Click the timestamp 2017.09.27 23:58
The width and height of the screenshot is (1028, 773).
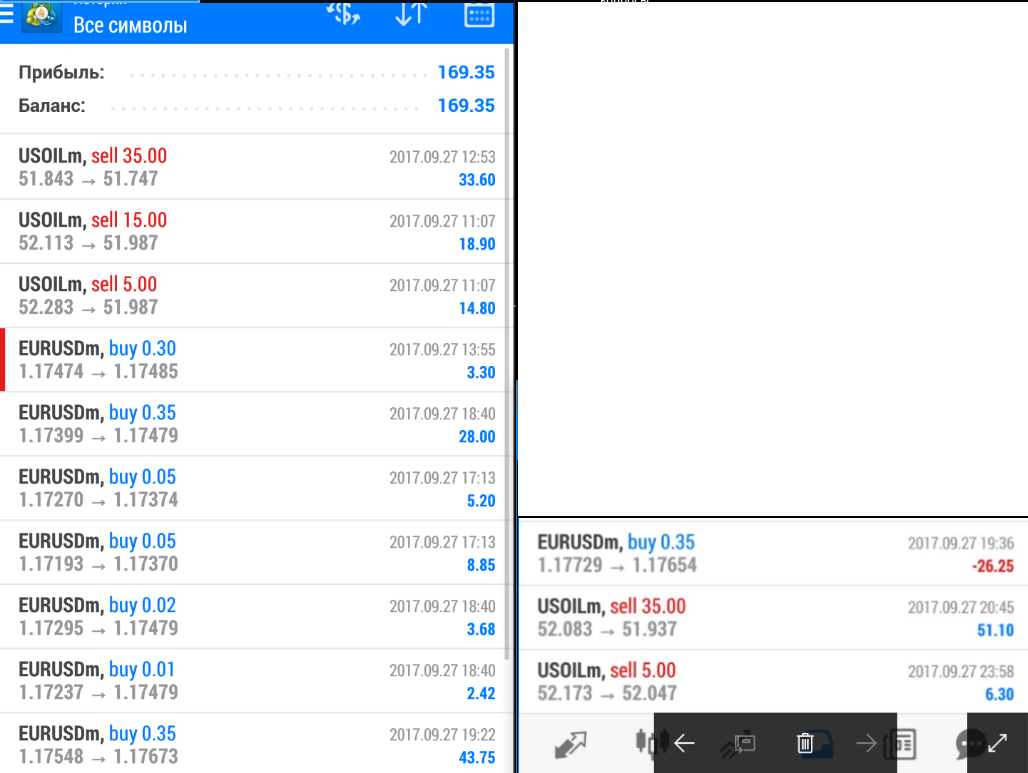tap(961, 671)
